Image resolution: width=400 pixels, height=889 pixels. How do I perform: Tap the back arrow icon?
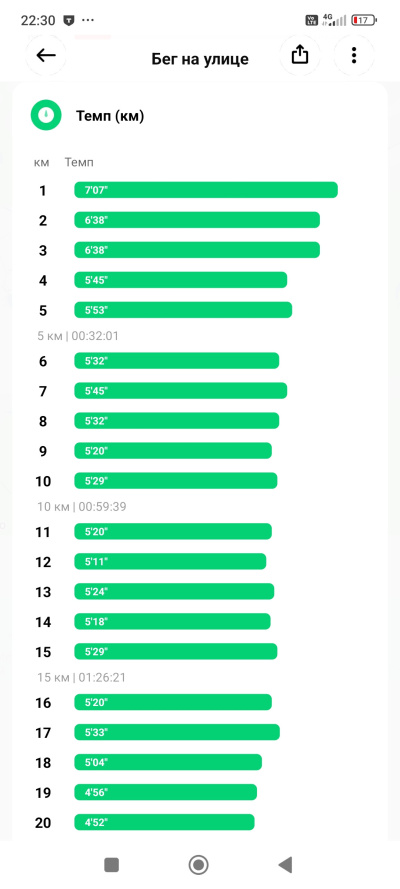pyautogui.click(x=46, y=55)
